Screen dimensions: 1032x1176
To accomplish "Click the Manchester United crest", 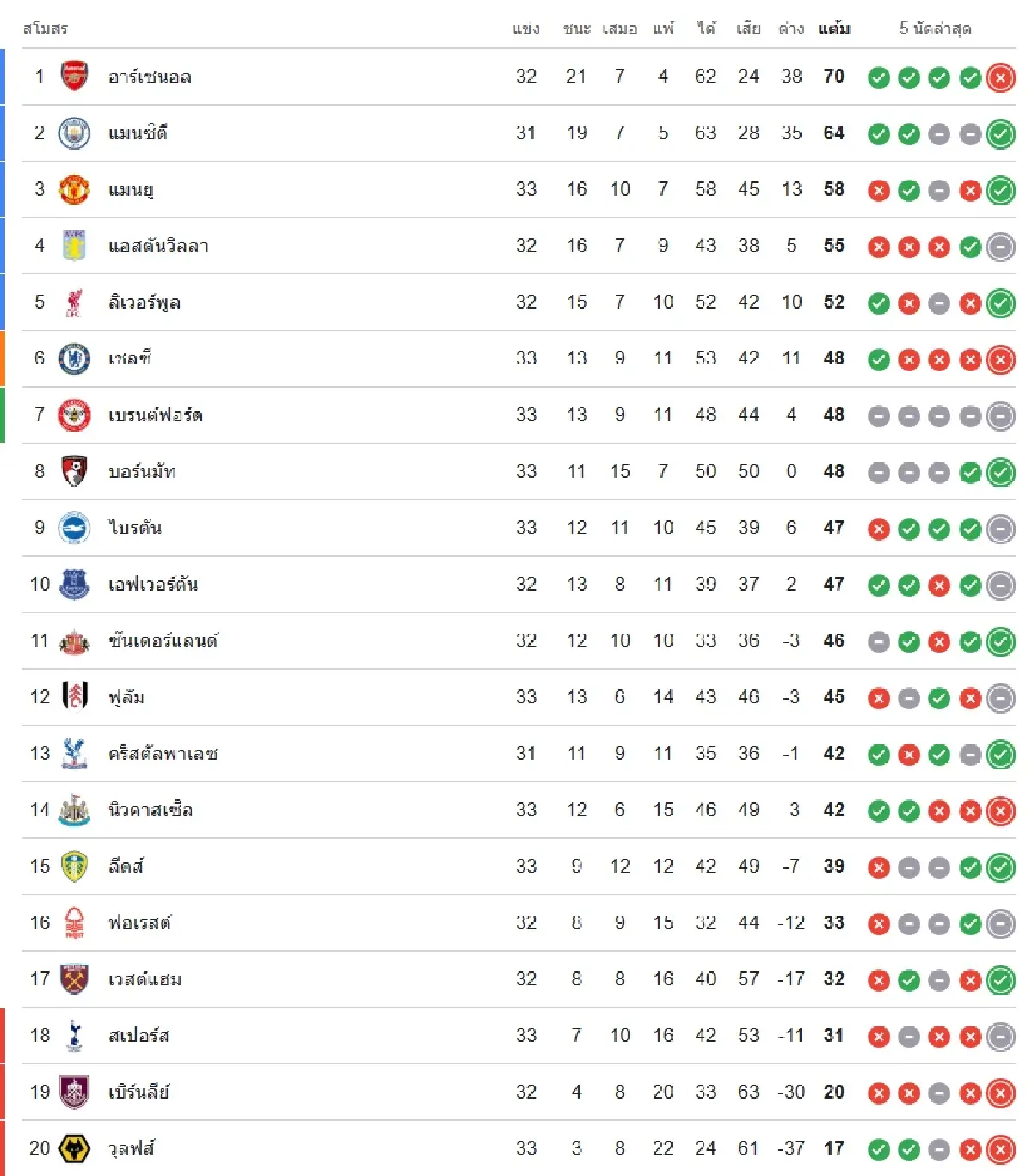I will click(74, 189).
